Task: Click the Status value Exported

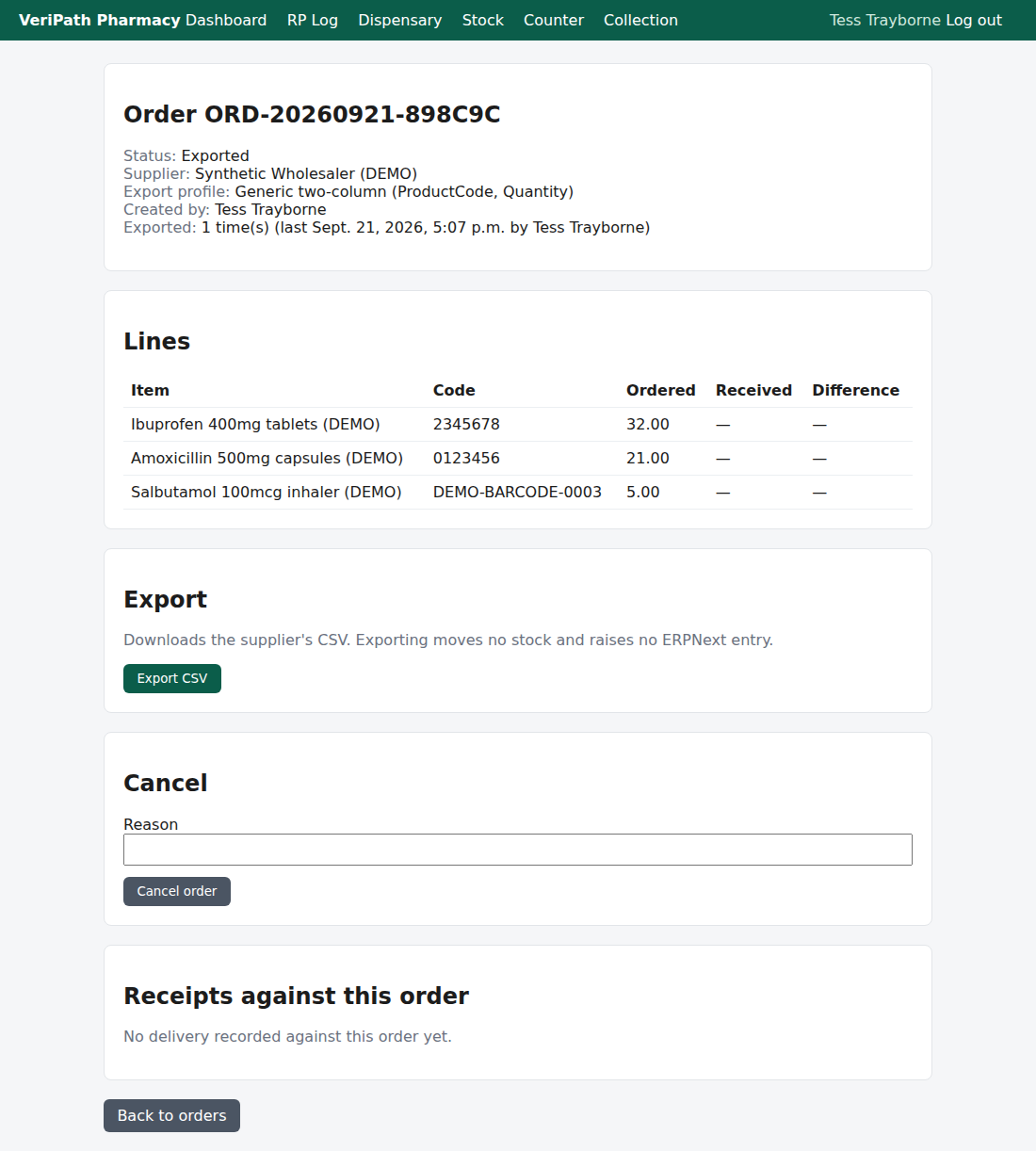Action: point(215,155)
